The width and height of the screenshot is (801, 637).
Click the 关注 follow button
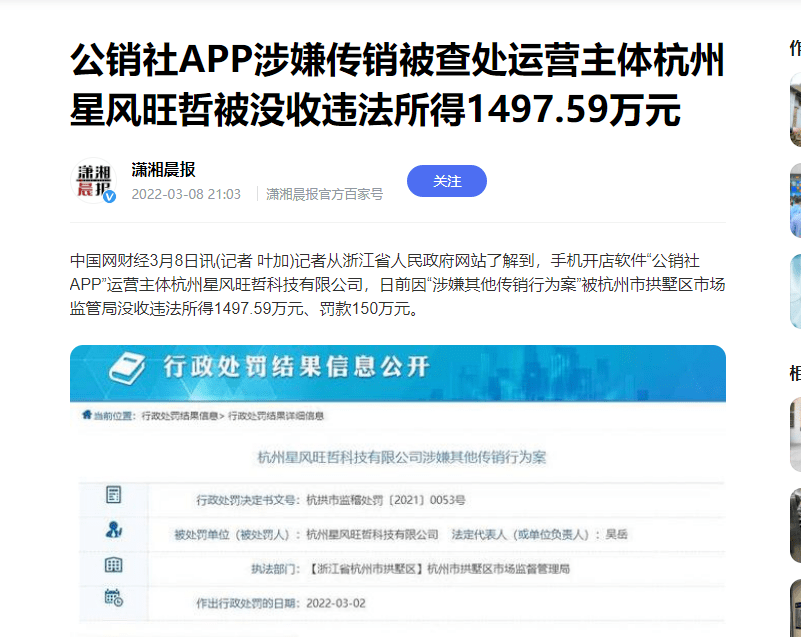(446, 181)
